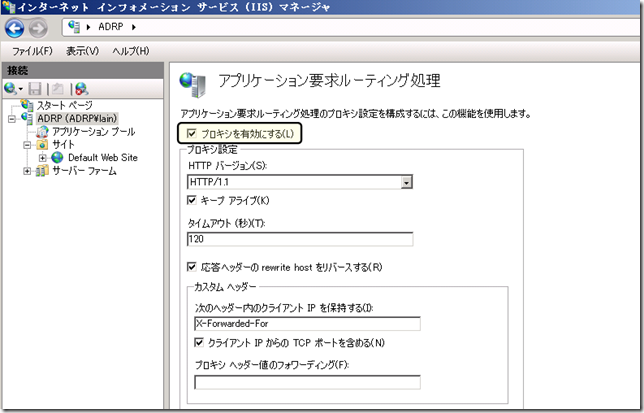This screenshot has width=644, height=413.
Task: Click arrow after ADRP in address bar
Action: tap(133, 27)
